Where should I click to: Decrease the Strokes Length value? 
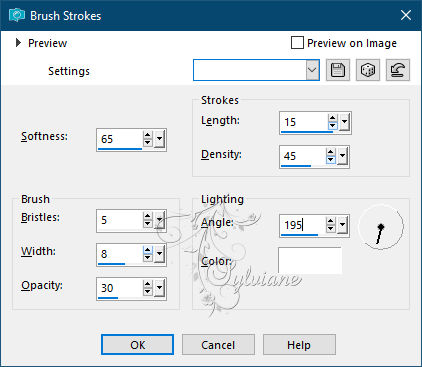click(x=332, y=126)
